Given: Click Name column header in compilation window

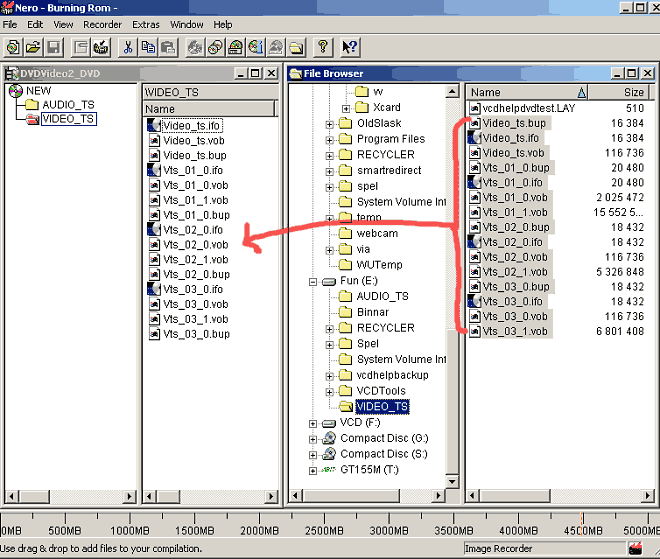Looking at the screenshot, I should [209, 109].
